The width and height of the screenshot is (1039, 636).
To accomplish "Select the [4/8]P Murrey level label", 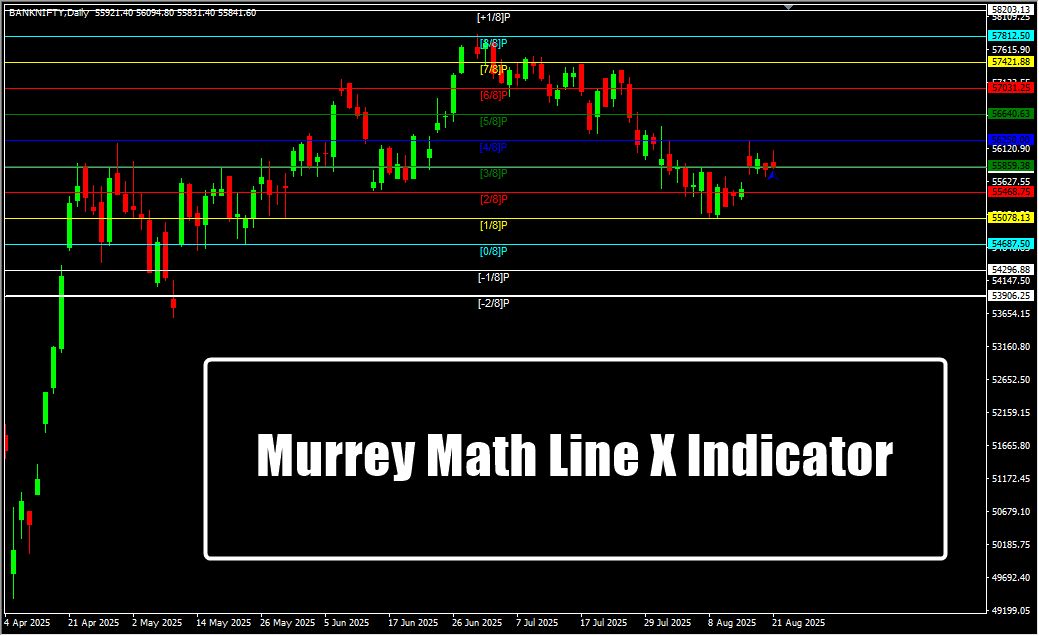I will [x=494, y=147].
